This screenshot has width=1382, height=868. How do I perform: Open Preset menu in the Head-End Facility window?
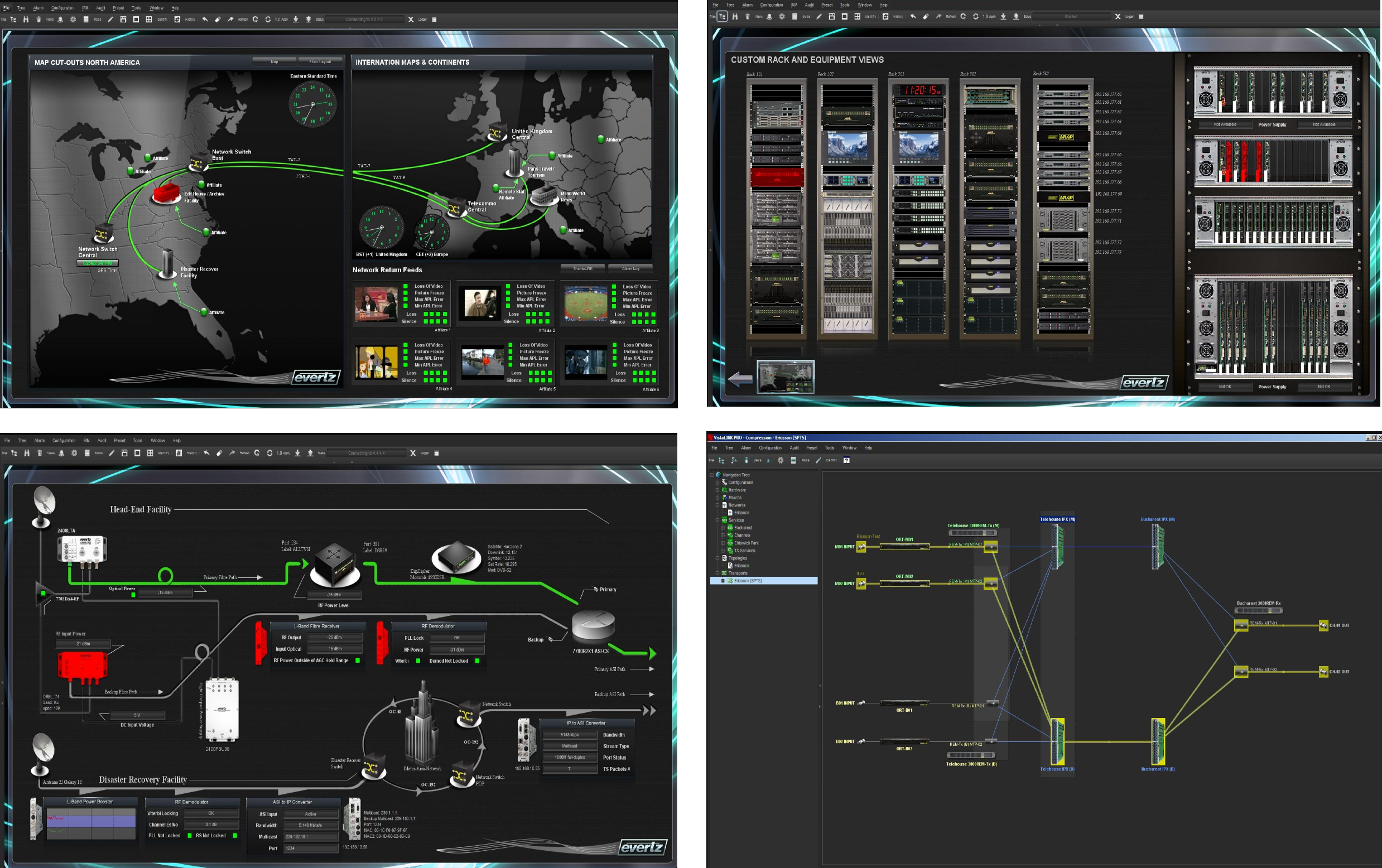pyautogui.click(x=119, y=441)
